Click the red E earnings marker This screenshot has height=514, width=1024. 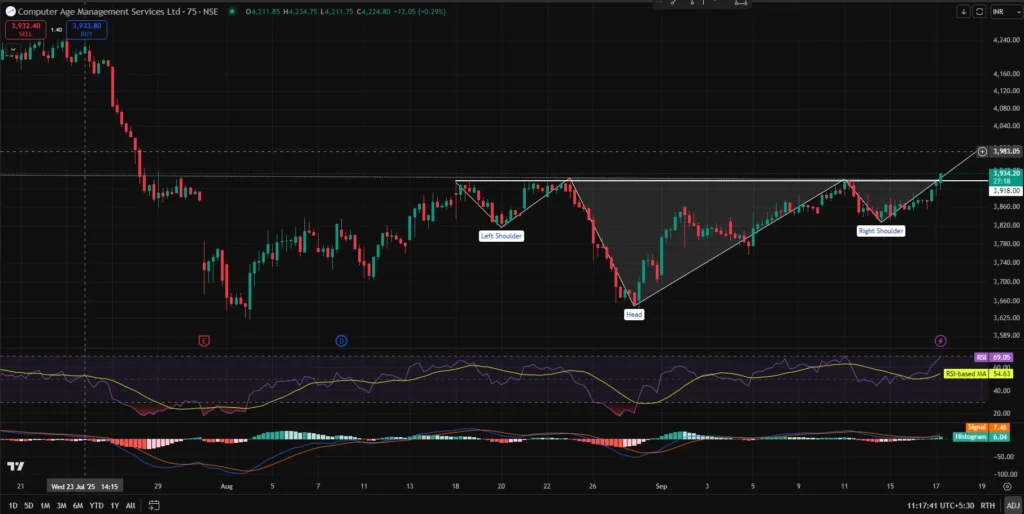[205, 341]
